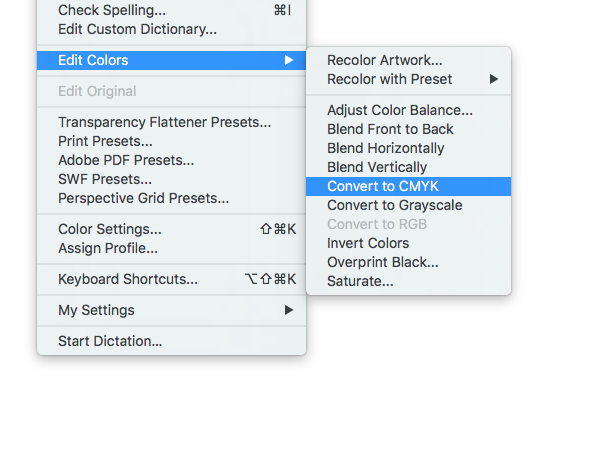The image size is (595, 458).
Task: Open Overprint Black dialog
Action: click(408, 262)
